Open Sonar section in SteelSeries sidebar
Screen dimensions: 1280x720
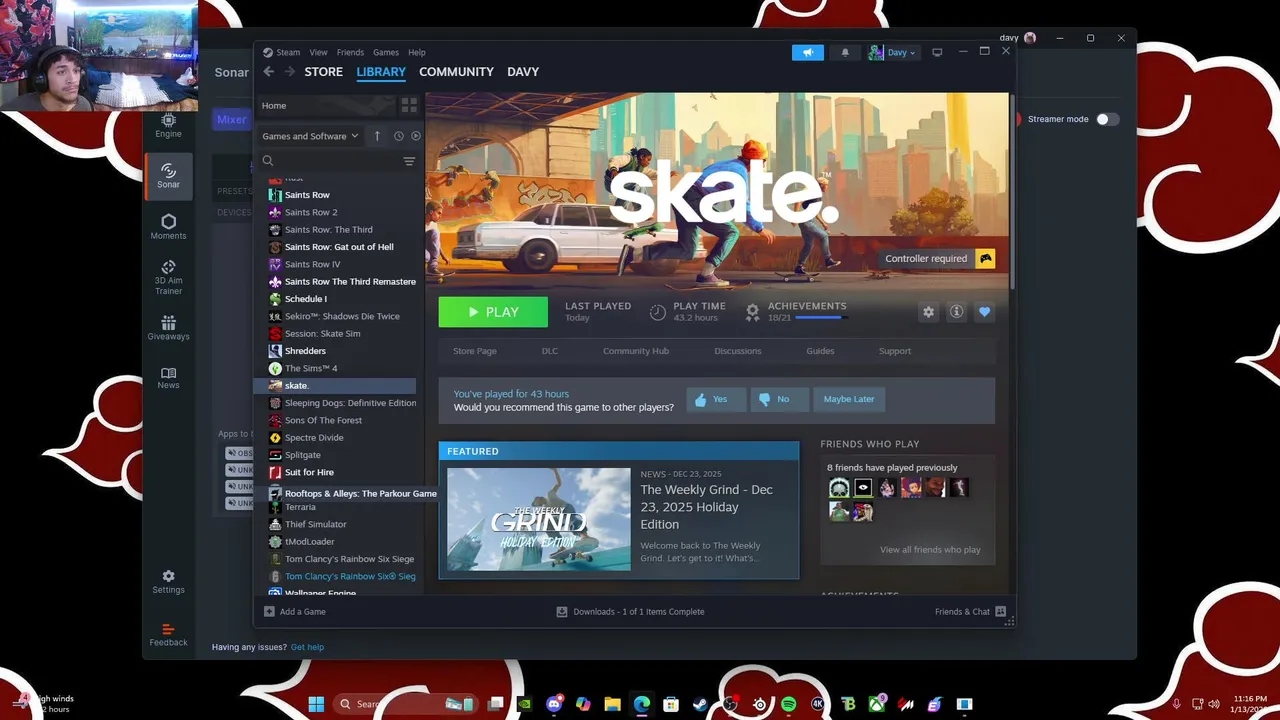click(x=168, y=176)
